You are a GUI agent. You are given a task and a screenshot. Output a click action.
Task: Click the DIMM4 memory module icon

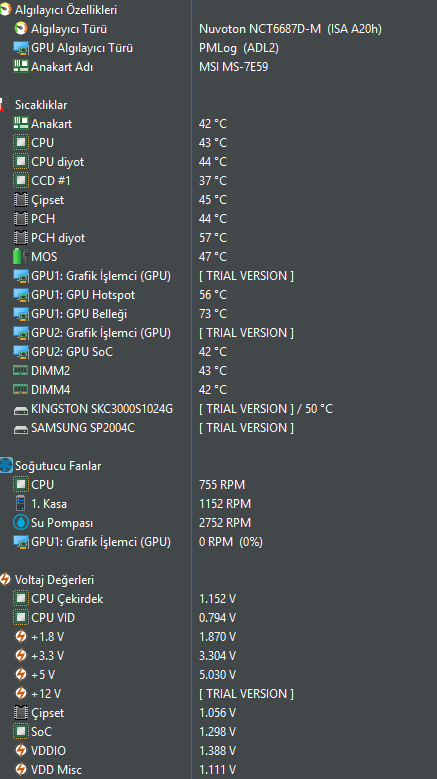[x=20, y=390]
